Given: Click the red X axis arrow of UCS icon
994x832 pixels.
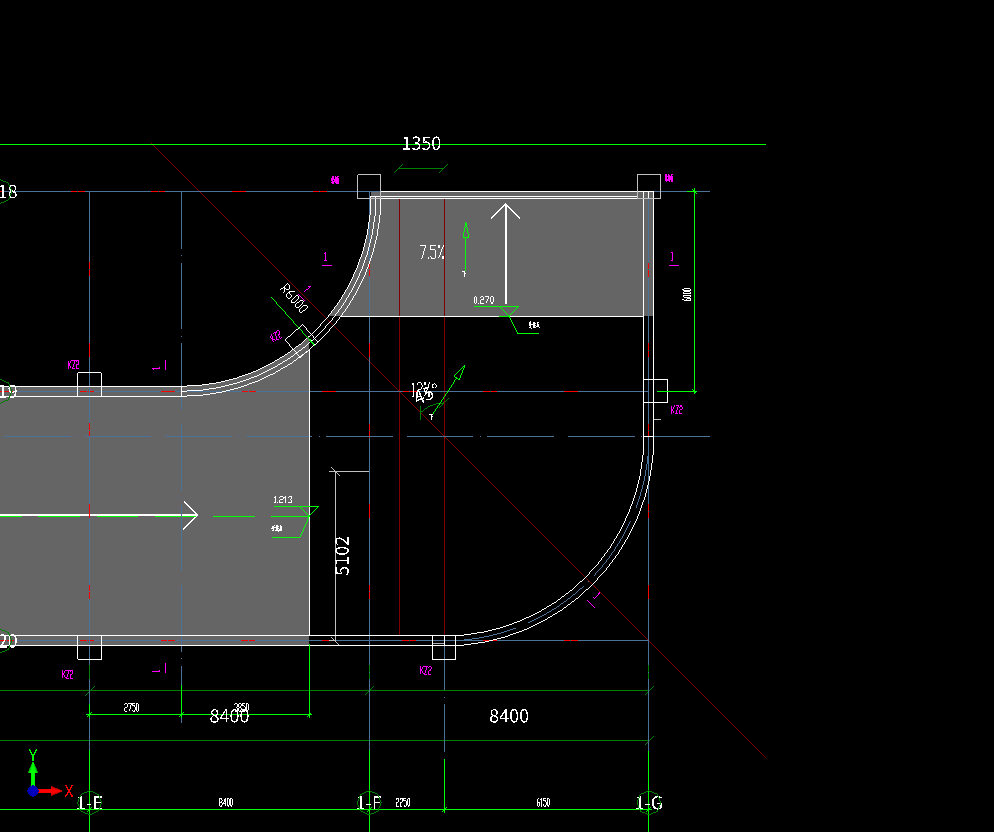Looking at the screenshot, I should (50, 791).
